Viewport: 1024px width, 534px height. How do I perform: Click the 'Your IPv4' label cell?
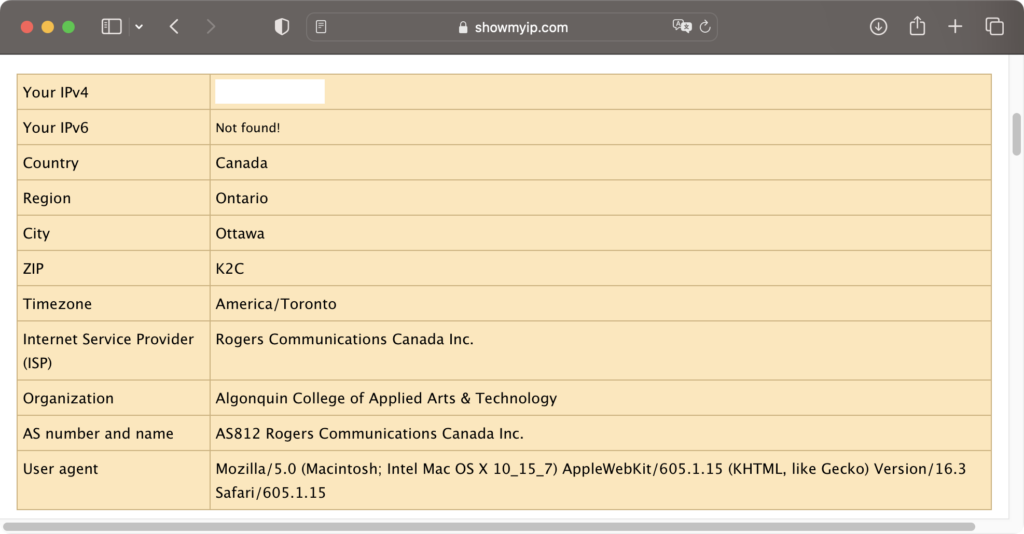coord(114,92)
